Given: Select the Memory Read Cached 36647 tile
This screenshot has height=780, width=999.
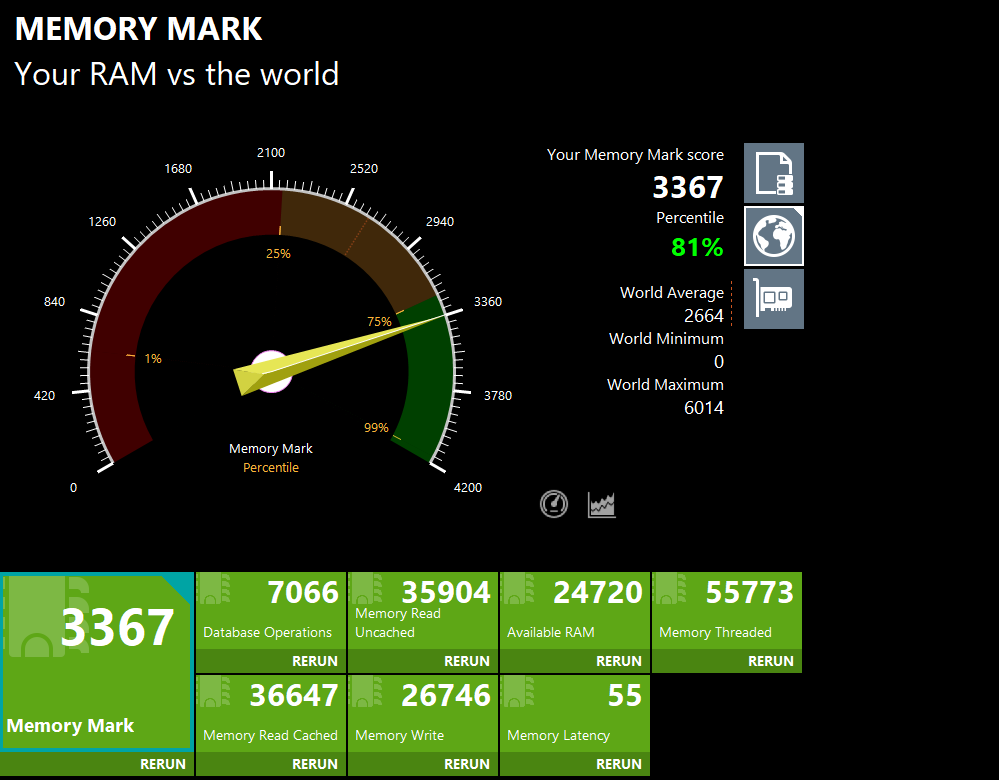Looking at the screenshot, I should click(271, 714).
